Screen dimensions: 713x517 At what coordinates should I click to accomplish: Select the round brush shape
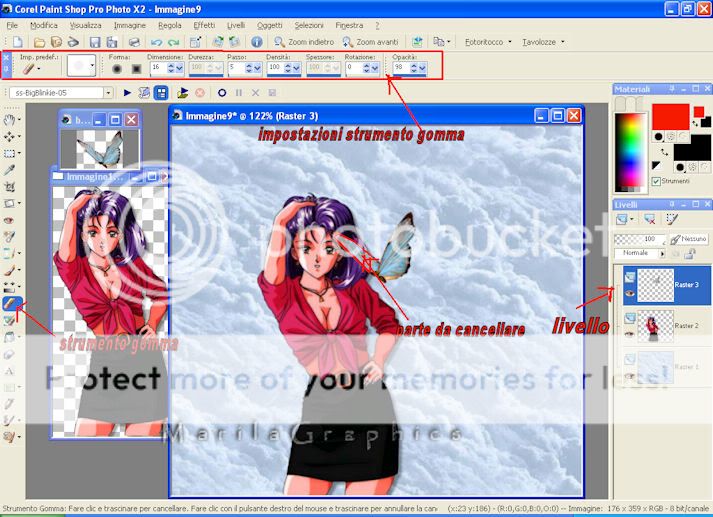point(117,69)
